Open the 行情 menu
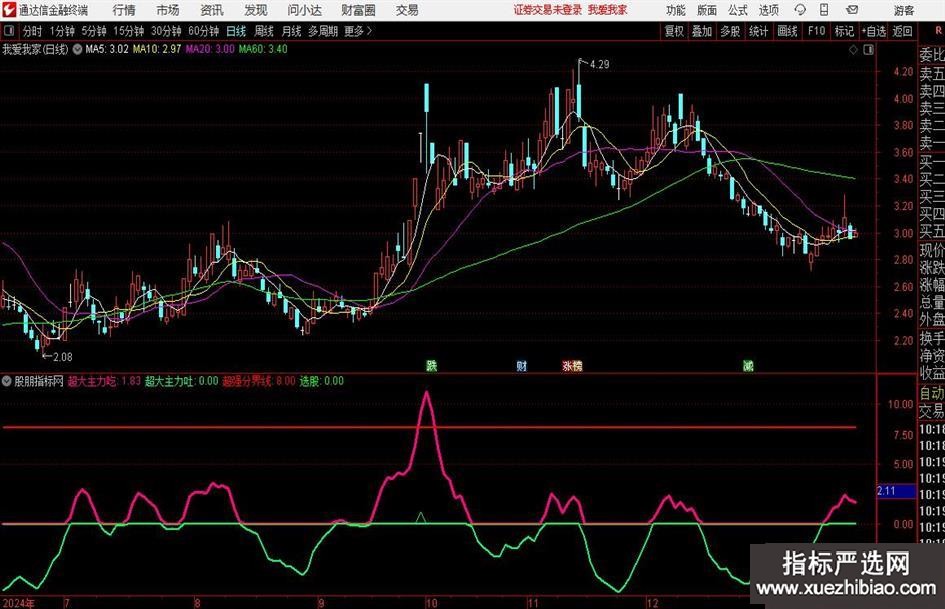 (124, 10)
